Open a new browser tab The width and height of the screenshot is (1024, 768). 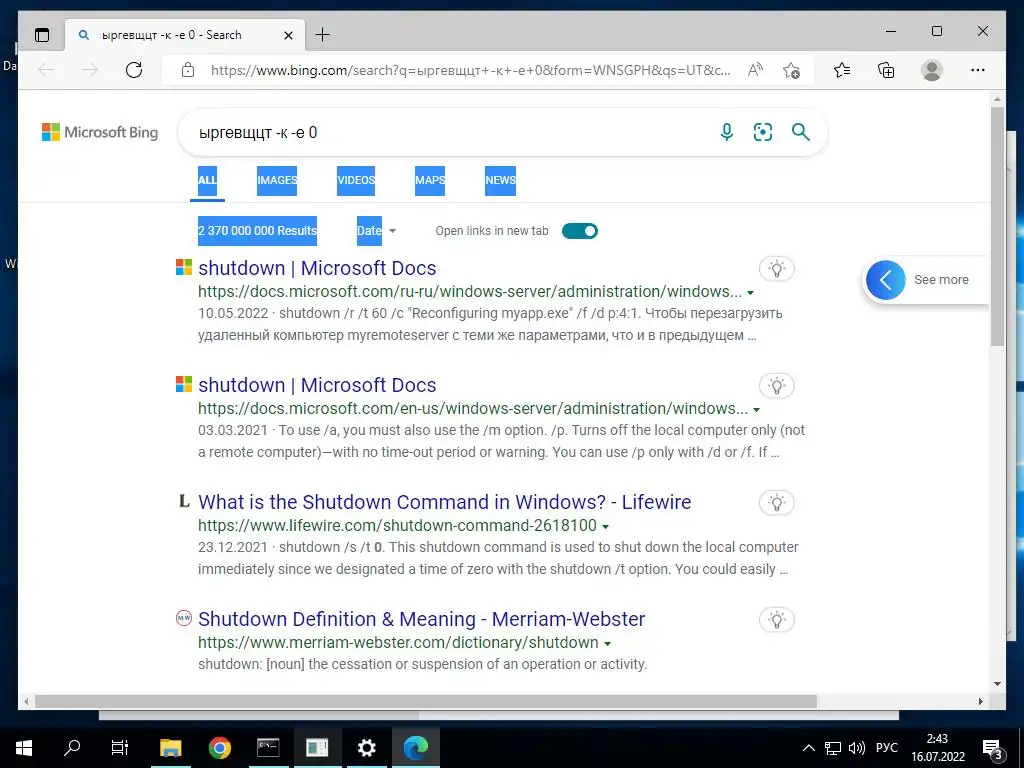point(322,35)
